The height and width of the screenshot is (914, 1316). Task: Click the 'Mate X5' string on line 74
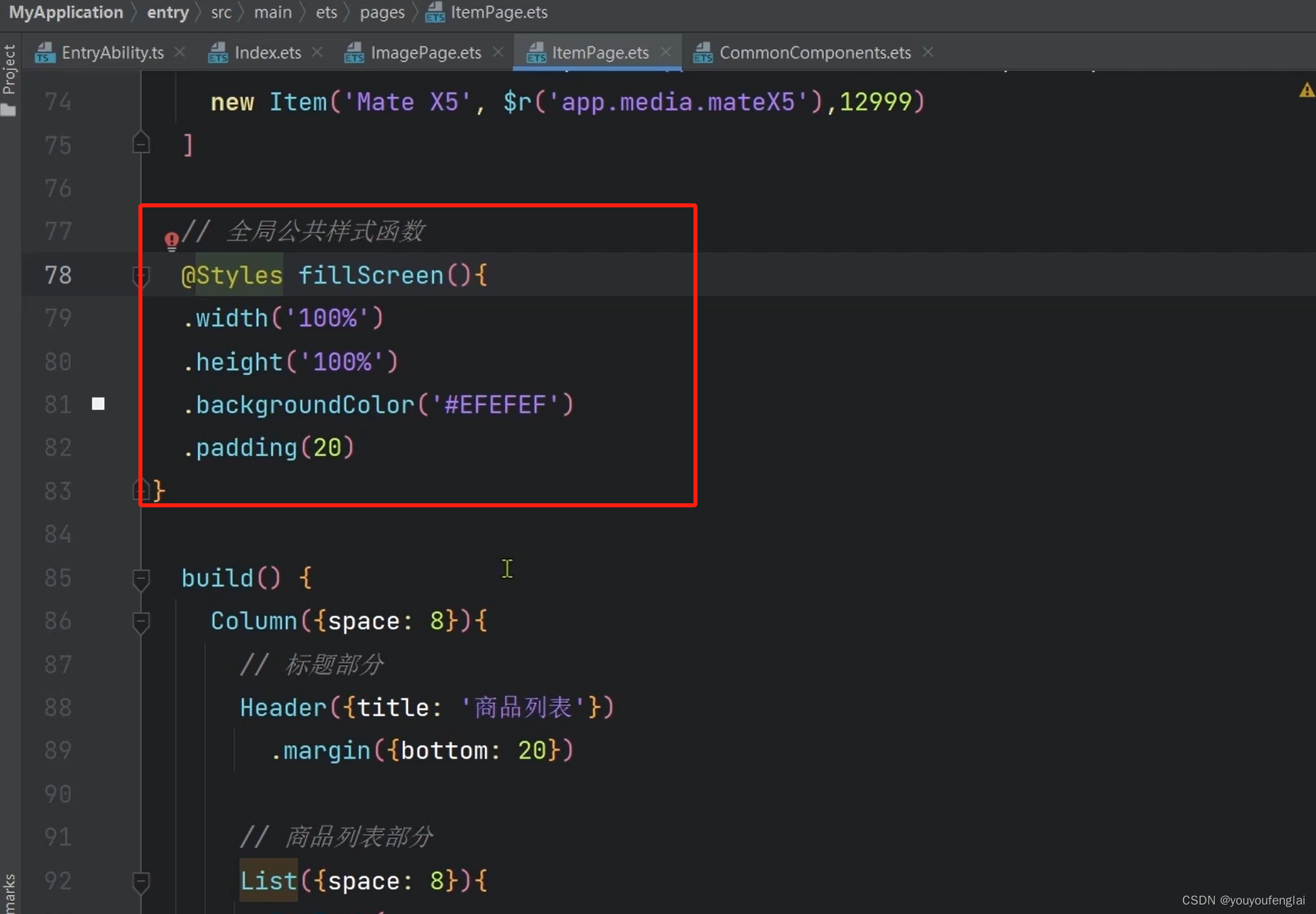tap(407, 102)
